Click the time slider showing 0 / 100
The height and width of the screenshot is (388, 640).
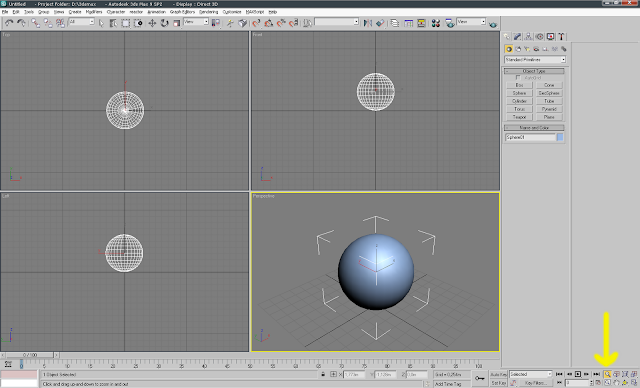click(30, 355)
